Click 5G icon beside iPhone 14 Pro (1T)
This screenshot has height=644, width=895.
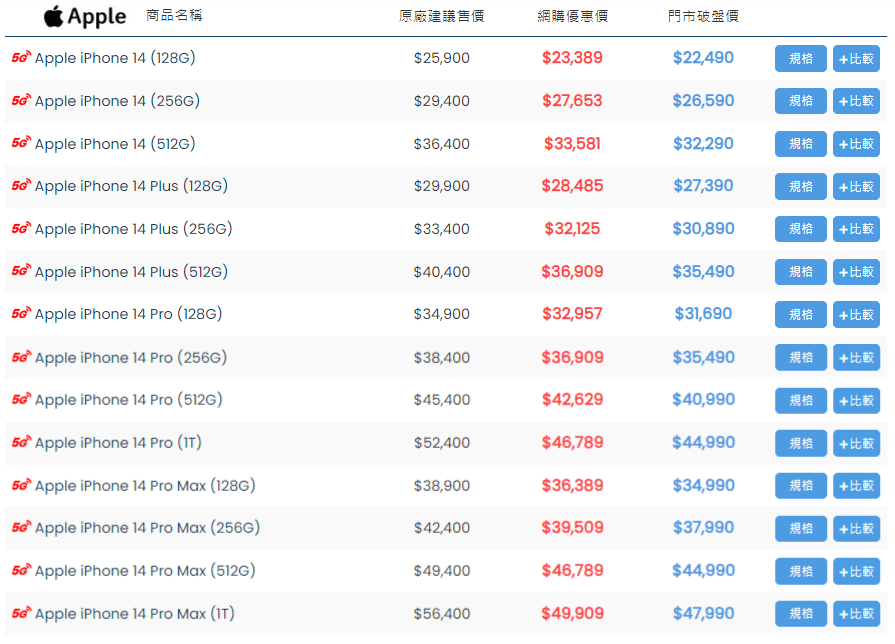point(21,442)
